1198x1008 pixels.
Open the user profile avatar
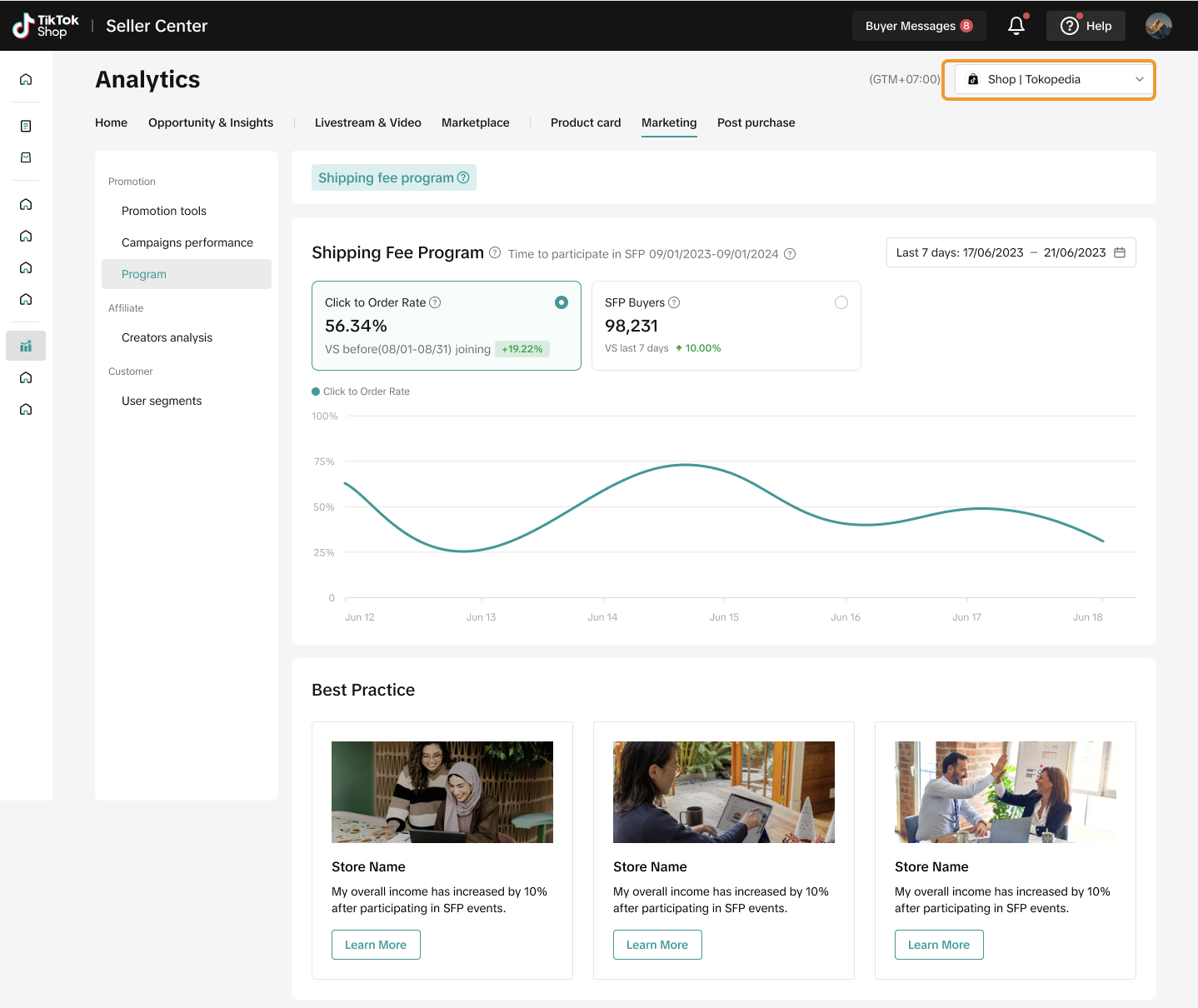[1158, 26]
